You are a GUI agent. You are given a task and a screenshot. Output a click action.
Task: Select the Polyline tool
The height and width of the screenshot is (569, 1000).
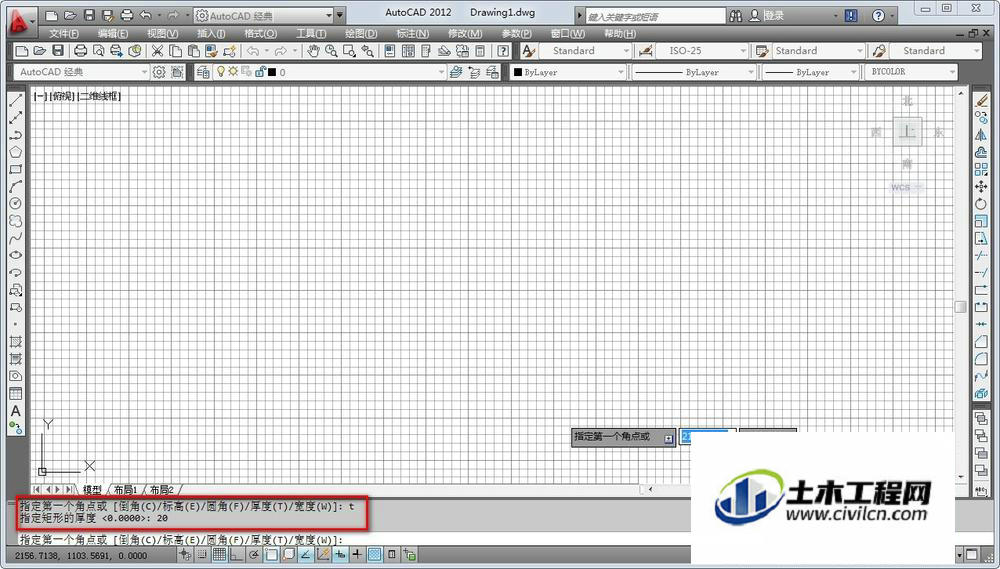tap(15, 135)
